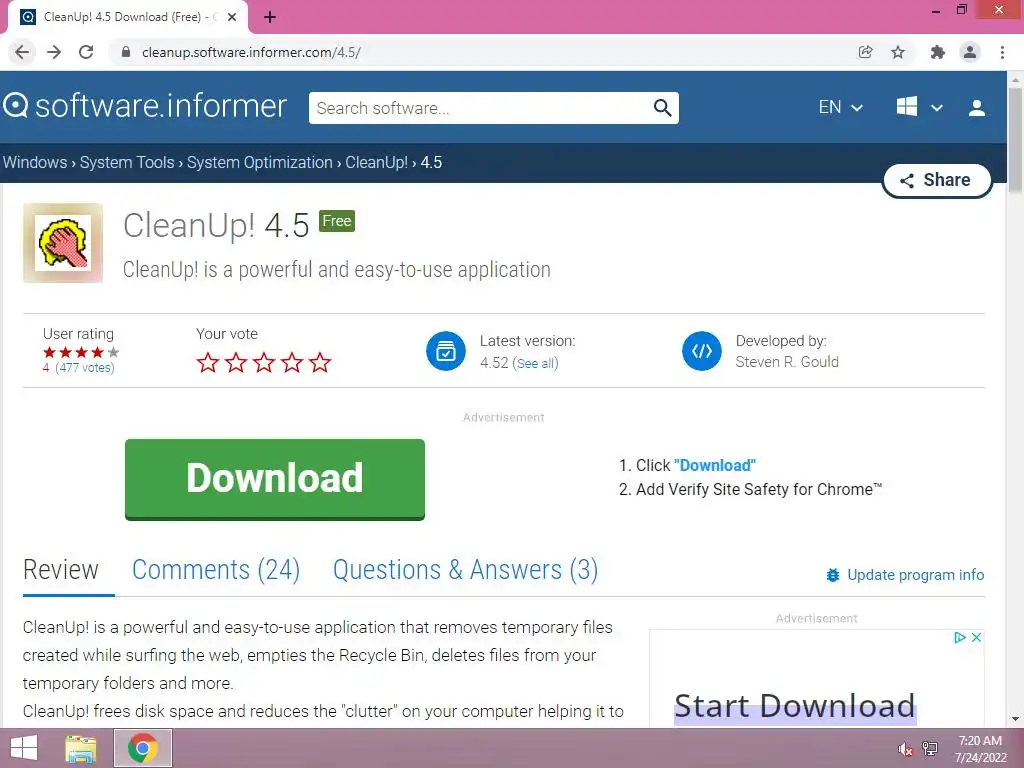The width and height of the screenshot is (1024, 768).
Task: Open the Windows breadcrumb link
Action: coord(35,162)
